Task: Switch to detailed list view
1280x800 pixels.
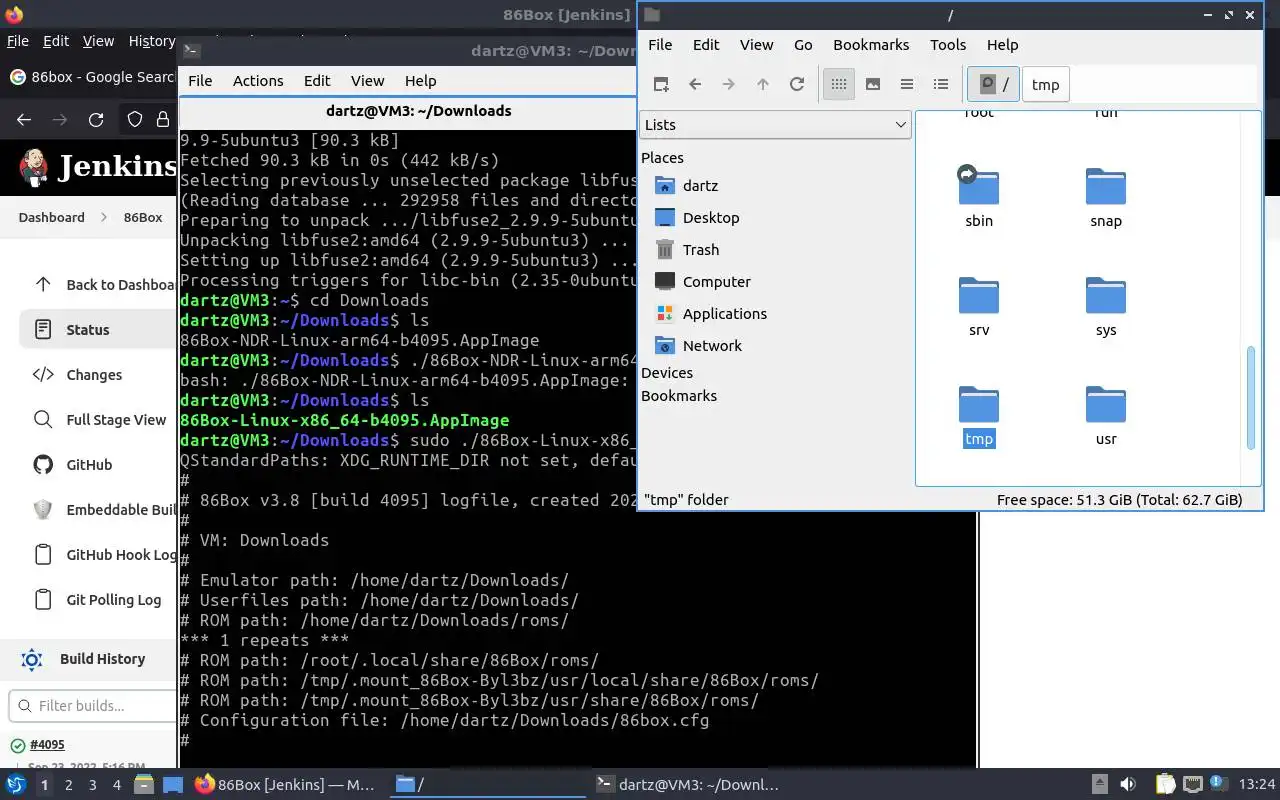Action: (941, 84)
